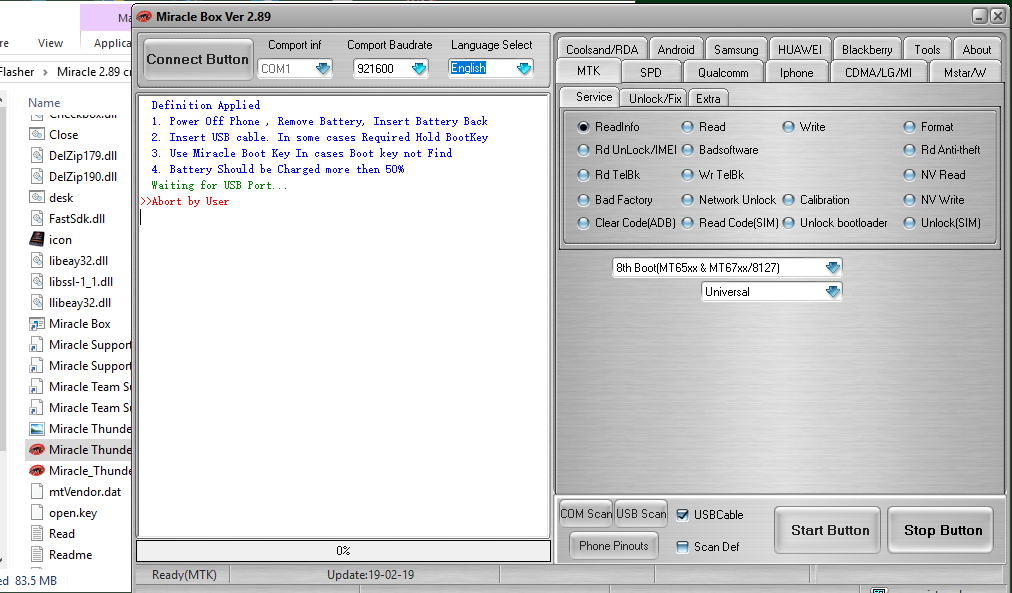Viewport: 1012px width, 593px height.
Task: Click libeay32.dll file icon in Explorer
Action: click(37, 261)
